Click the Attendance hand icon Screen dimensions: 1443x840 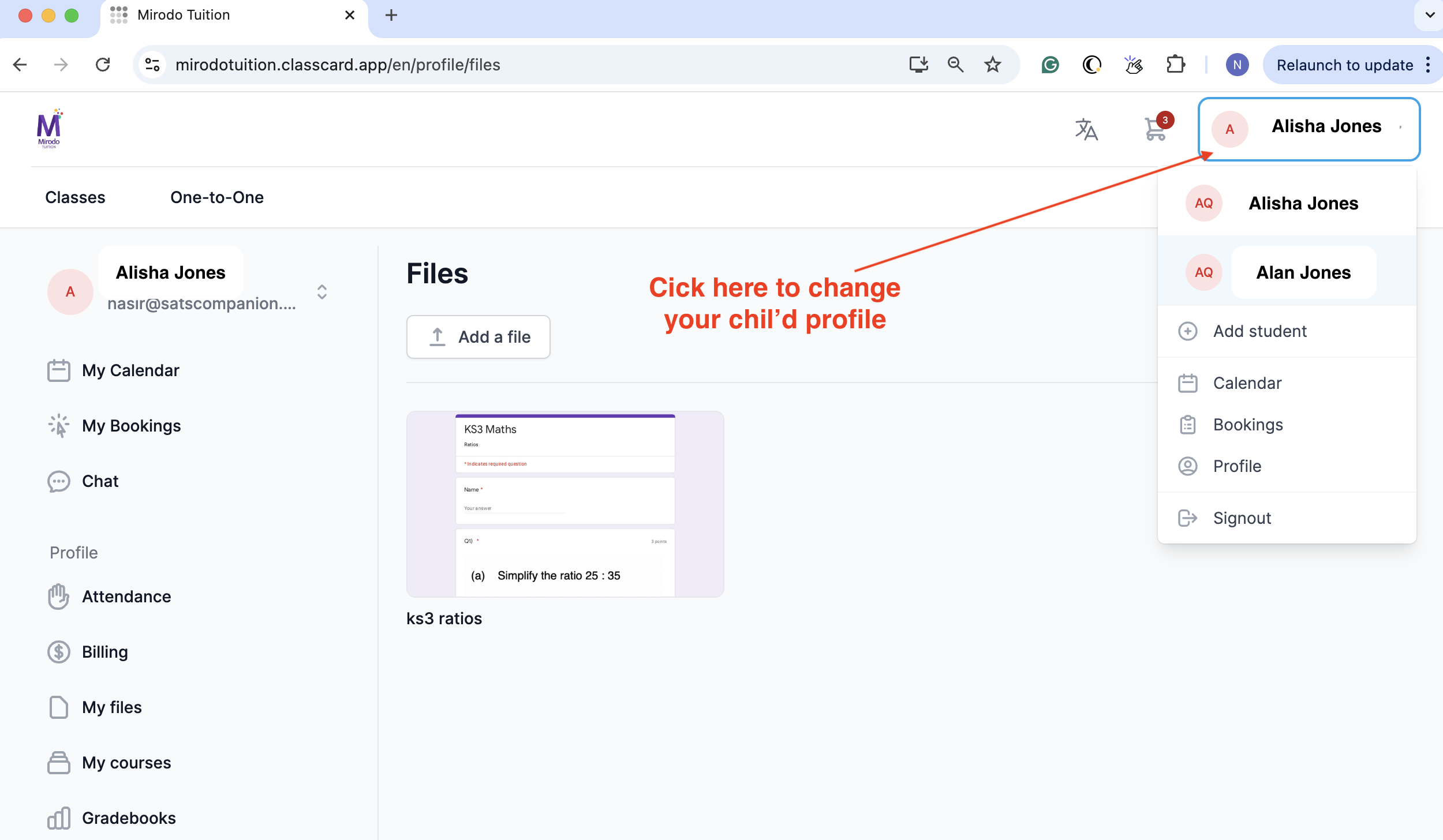click(x=59, y=597)
